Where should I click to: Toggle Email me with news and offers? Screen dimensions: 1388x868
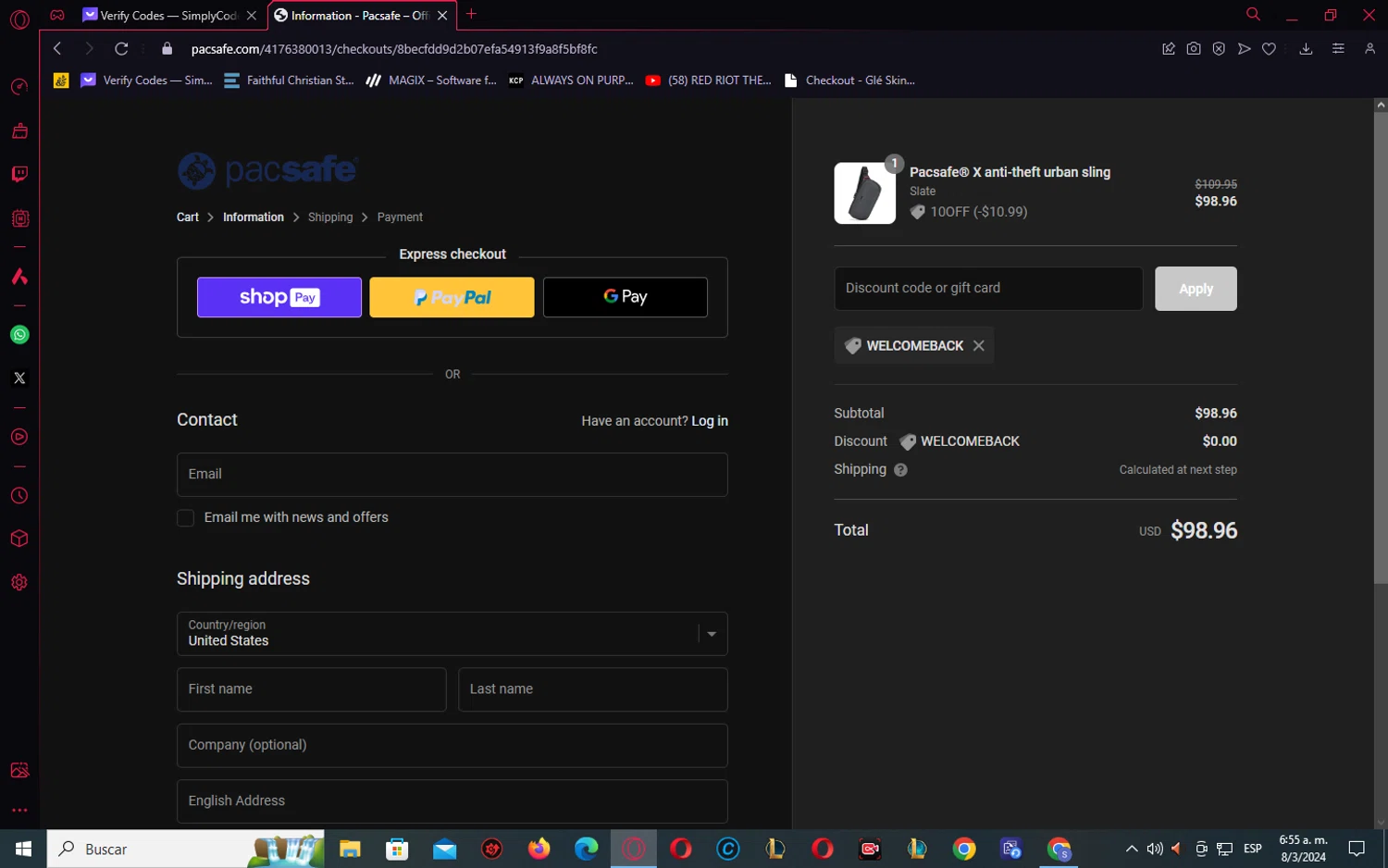186,517
